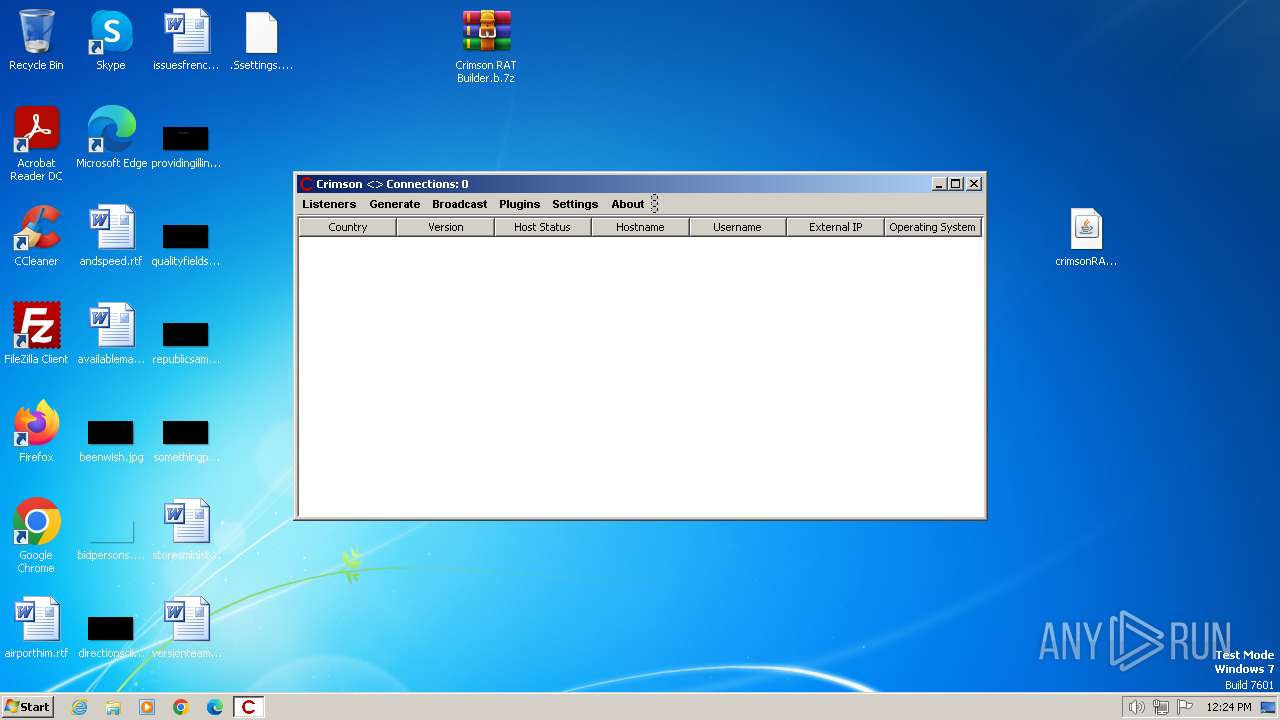Viewport: 1280px width, 720px height.
Task: Open the Settings menu in Crimson
Action: click(575, 204)
